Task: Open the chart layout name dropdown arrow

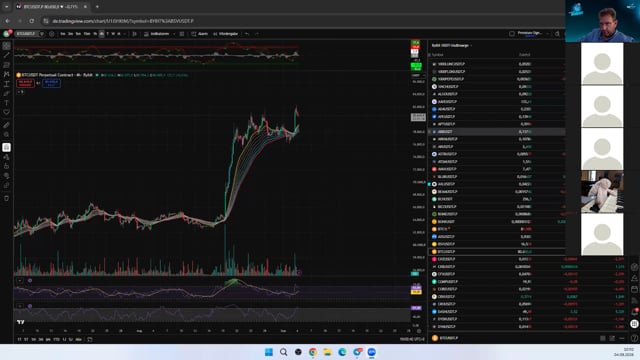Action: (x=547, y=33)
